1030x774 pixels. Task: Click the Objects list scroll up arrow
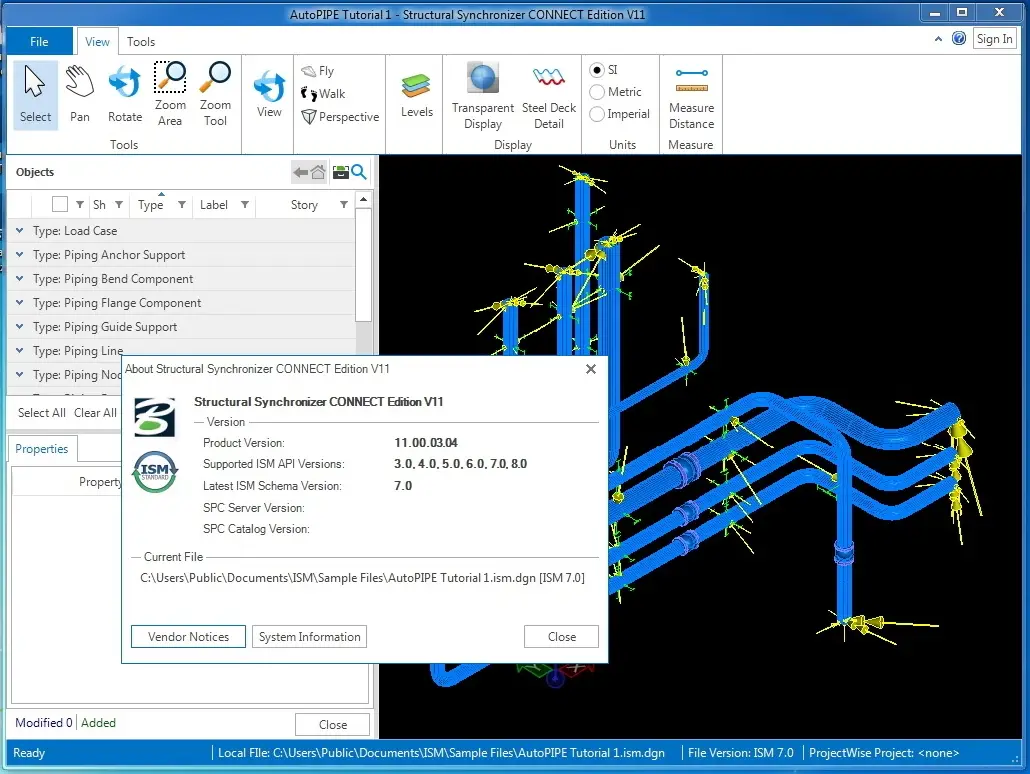[x=363, y=198]
